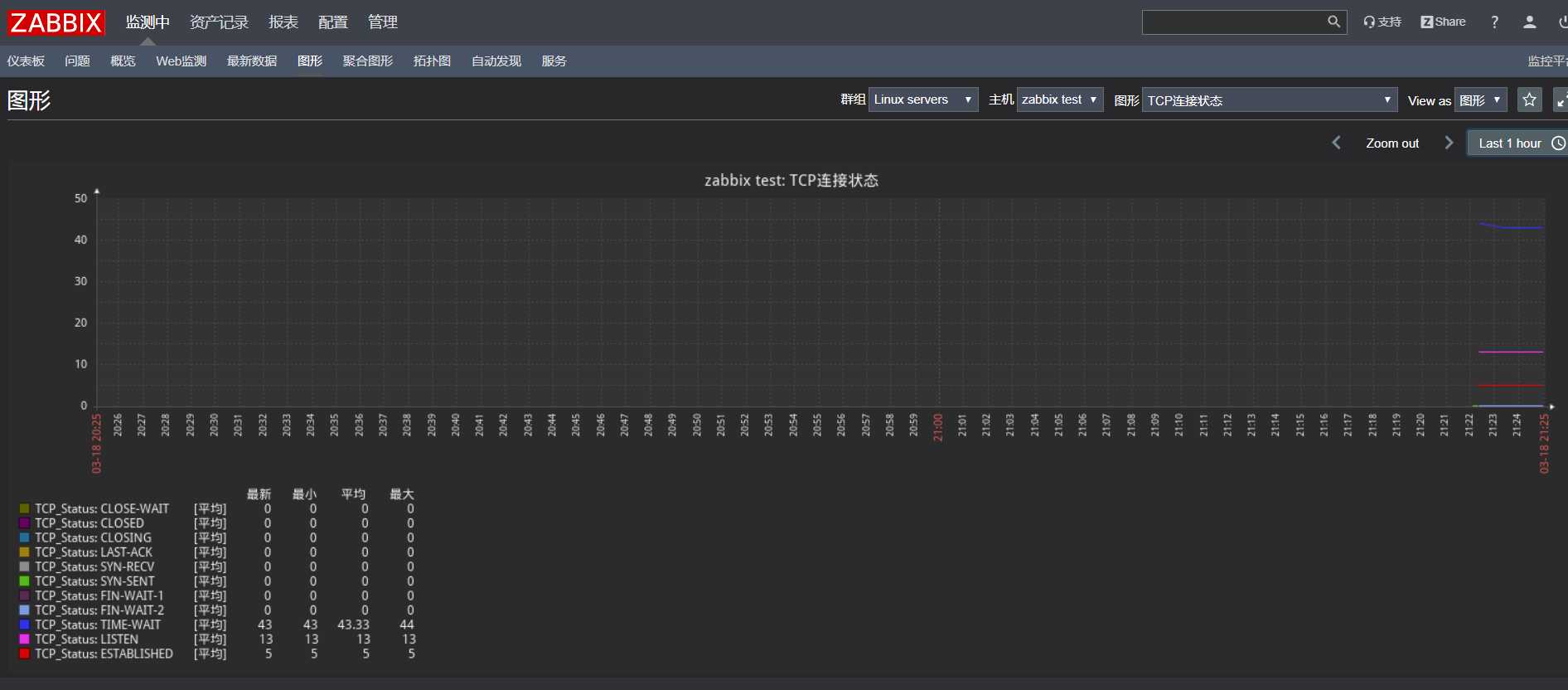Click the TIME-WAIT blue legend swatch
The image size is (1568, 690).
pyautogui.click(x=24, y=624)
